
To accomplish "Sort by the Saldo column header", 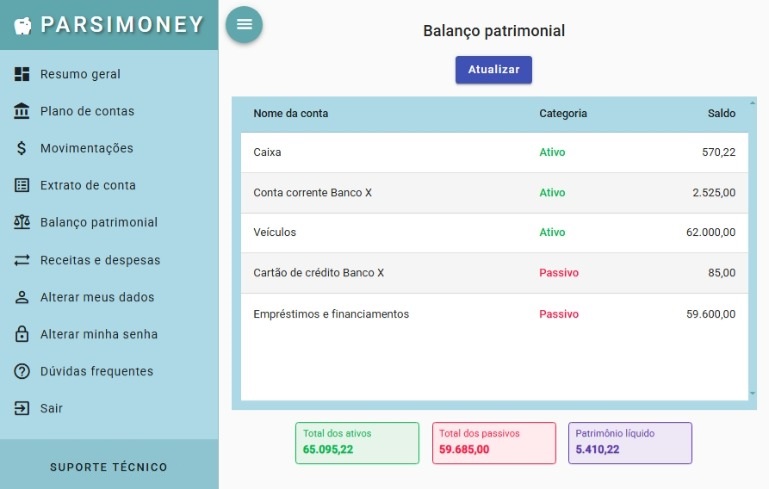I will coord(721,113).
